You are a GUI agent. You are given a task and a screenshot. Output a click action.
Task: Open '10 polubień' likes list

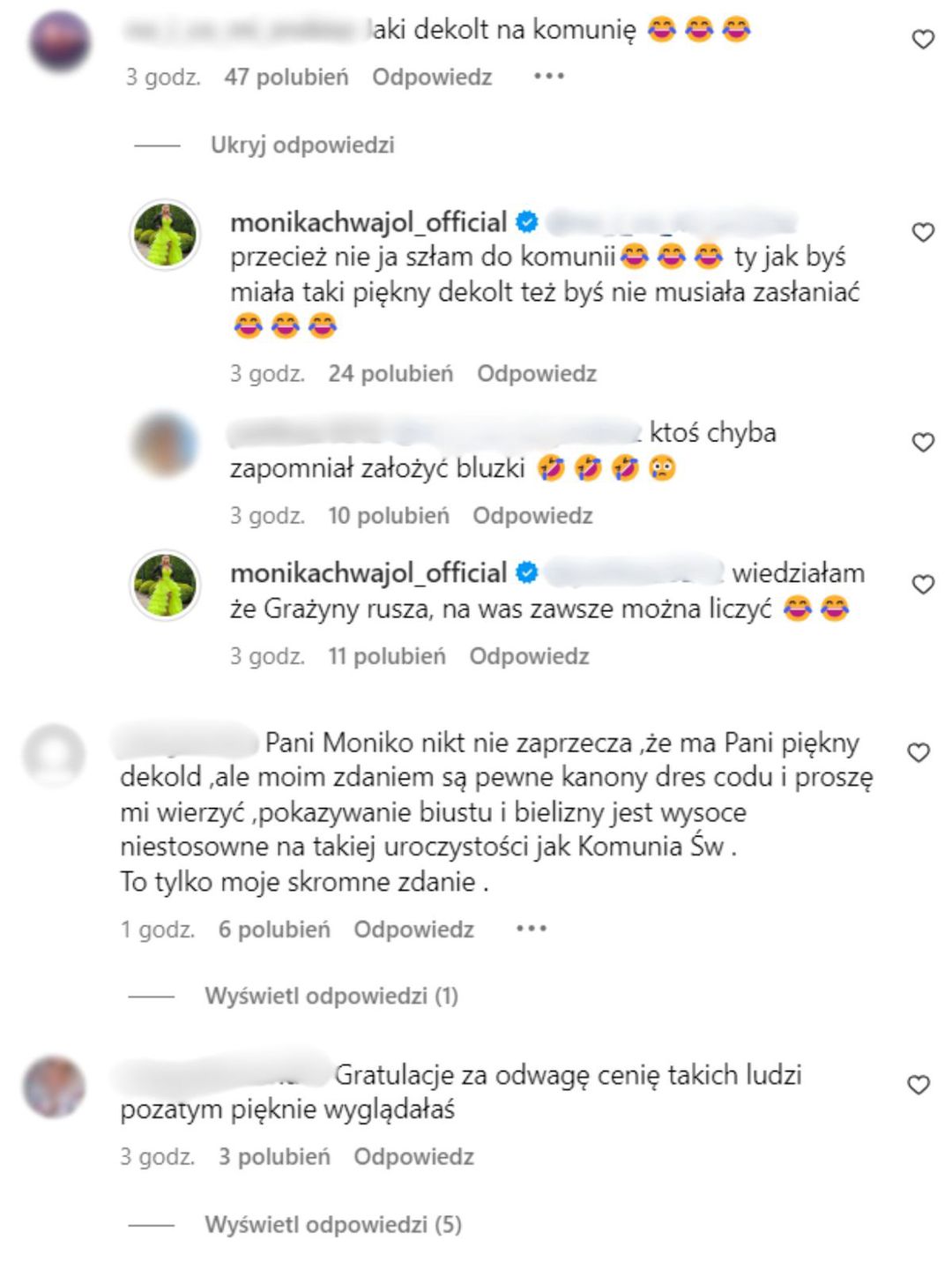point(389,515)
